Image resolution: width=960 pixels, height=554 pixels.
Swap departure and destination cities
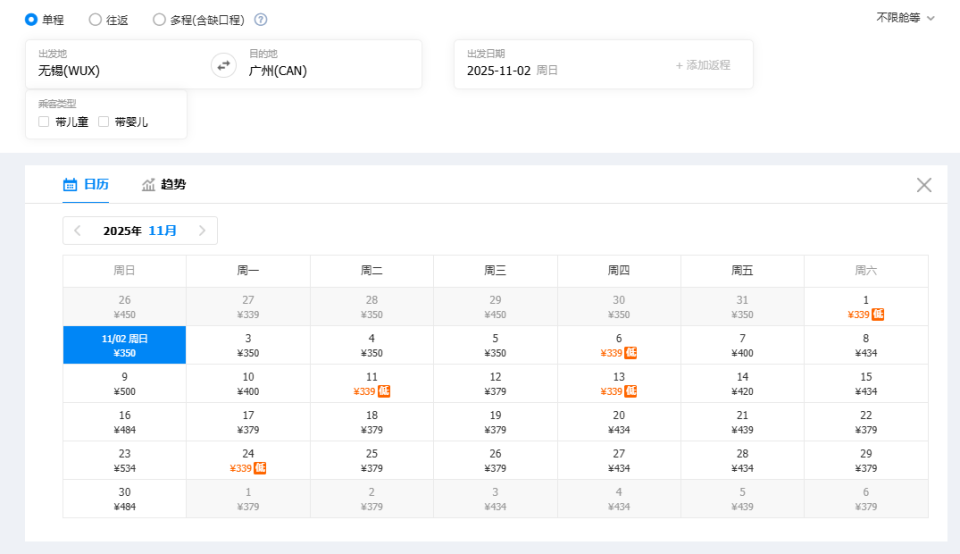(224, 65)
